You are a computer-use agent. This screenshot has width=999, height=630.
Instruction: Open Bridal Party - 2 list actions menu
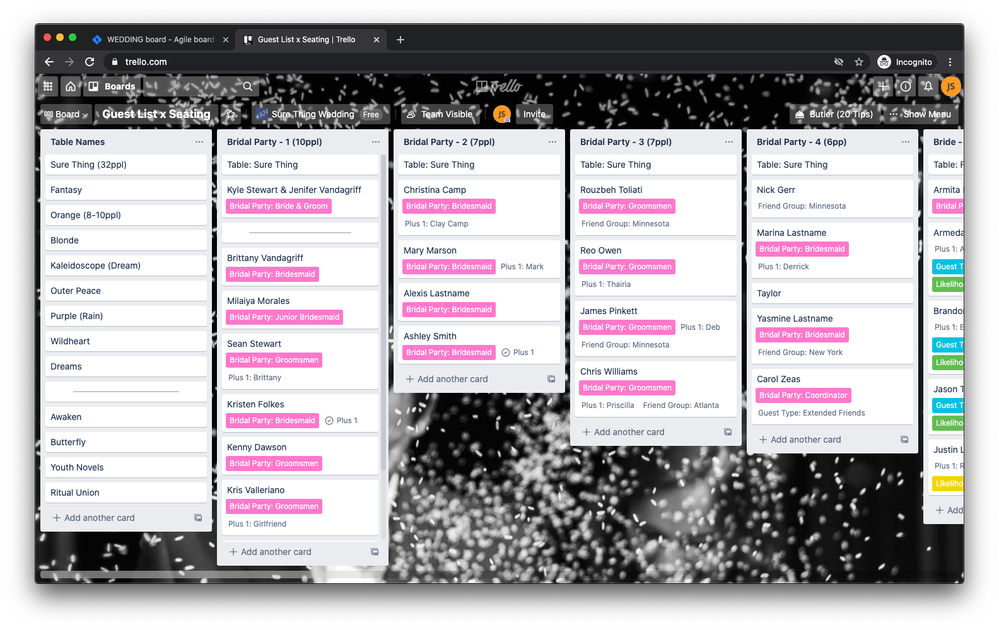(552, 142)
